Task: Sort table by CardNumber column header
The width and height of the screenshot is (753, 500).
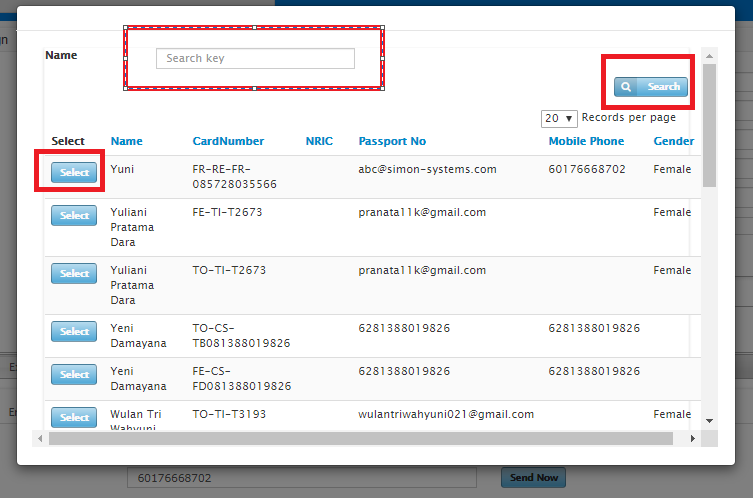Action: 228,142
